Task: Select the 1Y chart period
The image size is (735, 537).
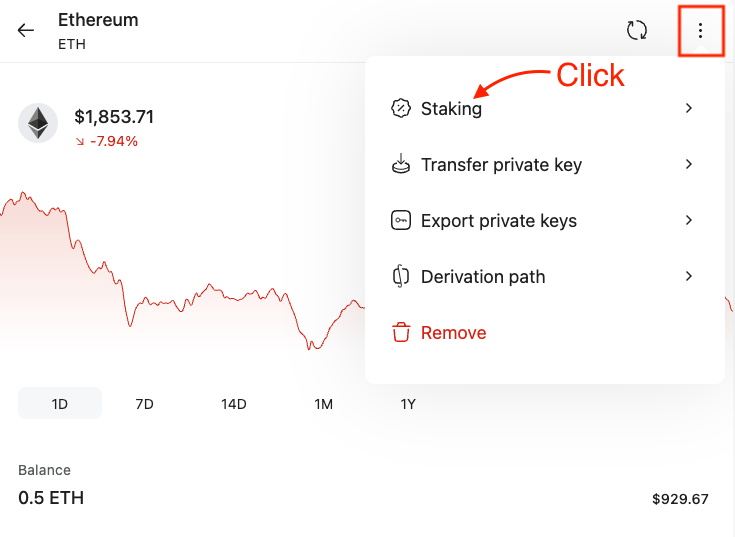Action: pos(408,404)
